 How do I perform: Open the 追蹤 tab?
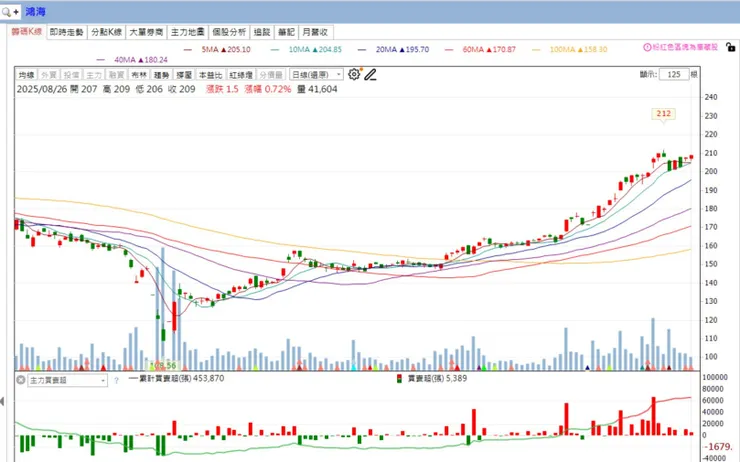pyautogui.click(x=262, y=32)
